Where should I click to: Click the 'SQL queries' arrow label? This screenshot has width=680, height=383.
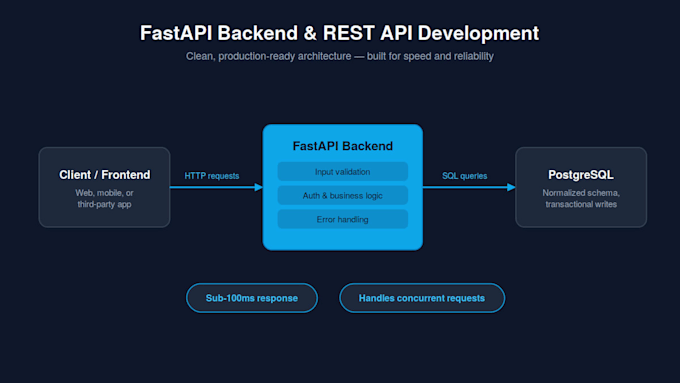464,176
